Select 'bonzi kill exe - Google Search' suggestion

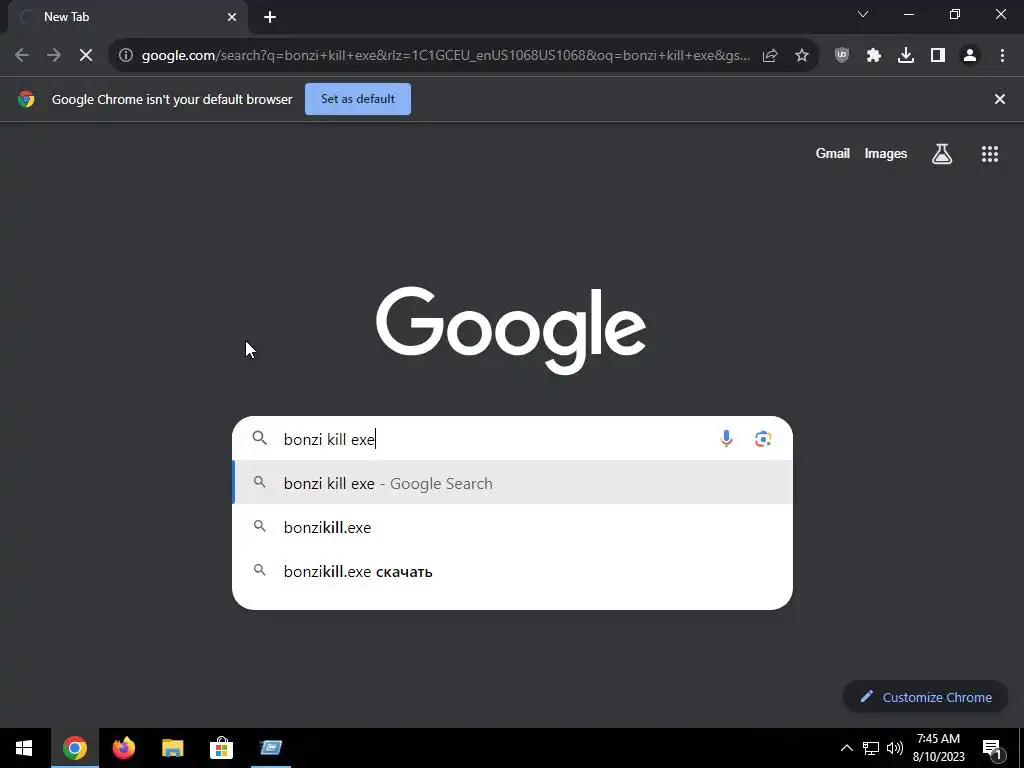[x=513, y=483]
